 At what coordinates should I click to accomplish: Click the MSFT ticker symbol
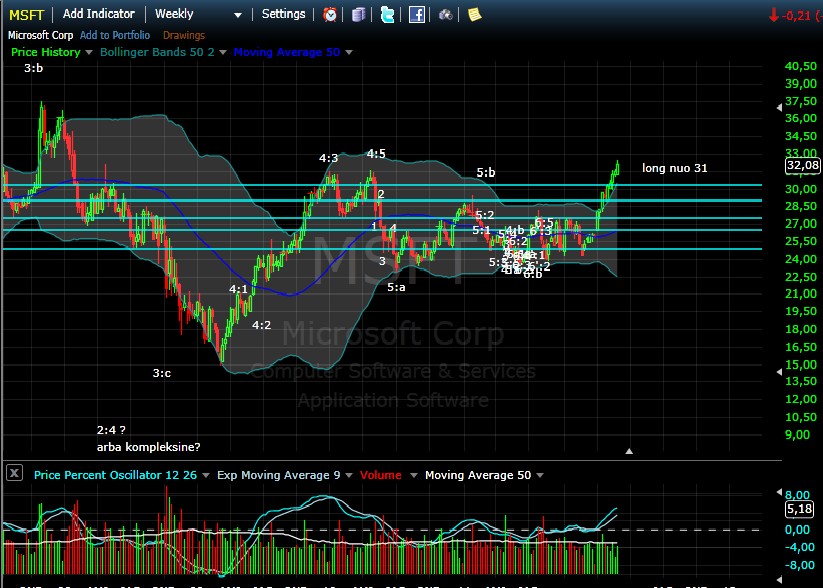tap(26, 15)
